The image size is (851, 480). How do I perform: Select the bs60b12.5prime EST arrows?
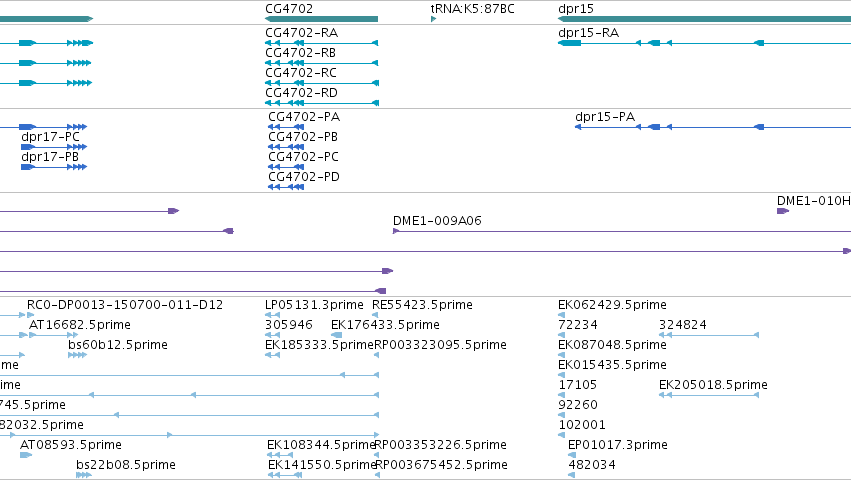click(77, 355)
